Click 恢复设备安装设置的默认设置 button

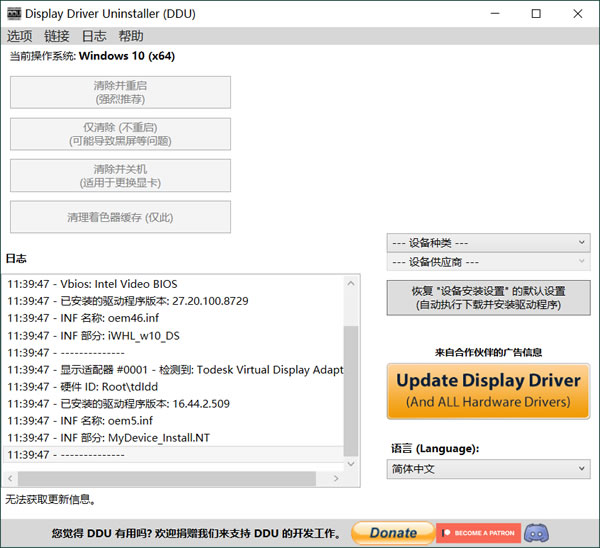coord(488,297)
